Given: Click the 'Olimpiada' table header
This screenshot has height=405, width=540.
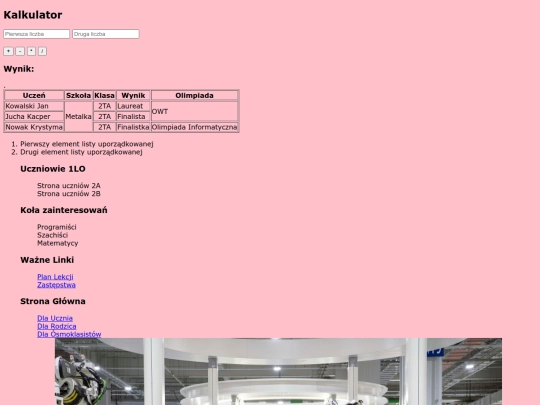Looking at the screenshot, I should click(195, 95).
